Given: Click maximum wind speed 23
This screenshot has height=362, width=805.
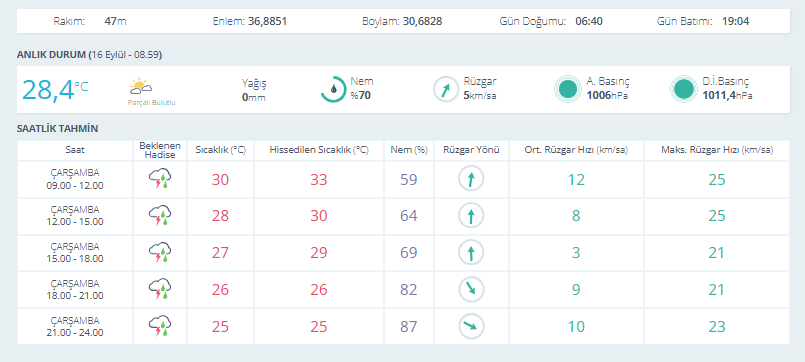Looking at the screenshot, I should point(717,327).
